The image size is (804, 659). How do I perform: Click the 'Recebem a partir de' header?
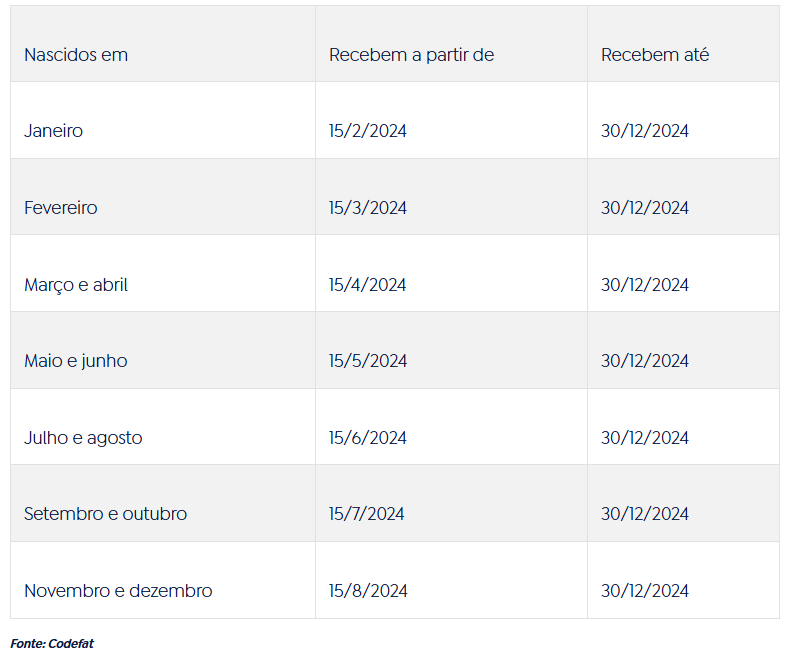click(411, 55)
